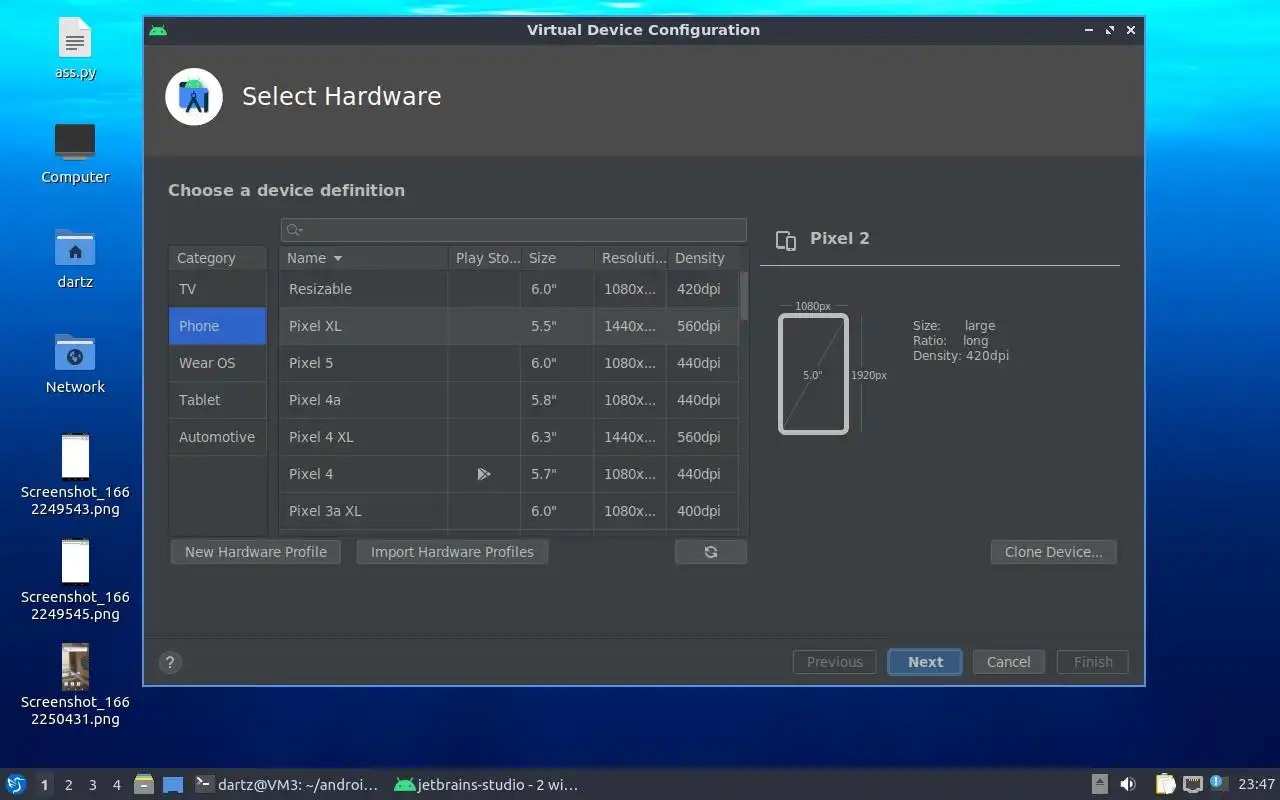Image resolution: width=1280 pixels, height=800 pixels.
Task: Click the clipboard icon in the system tray
Action: 1166,784
